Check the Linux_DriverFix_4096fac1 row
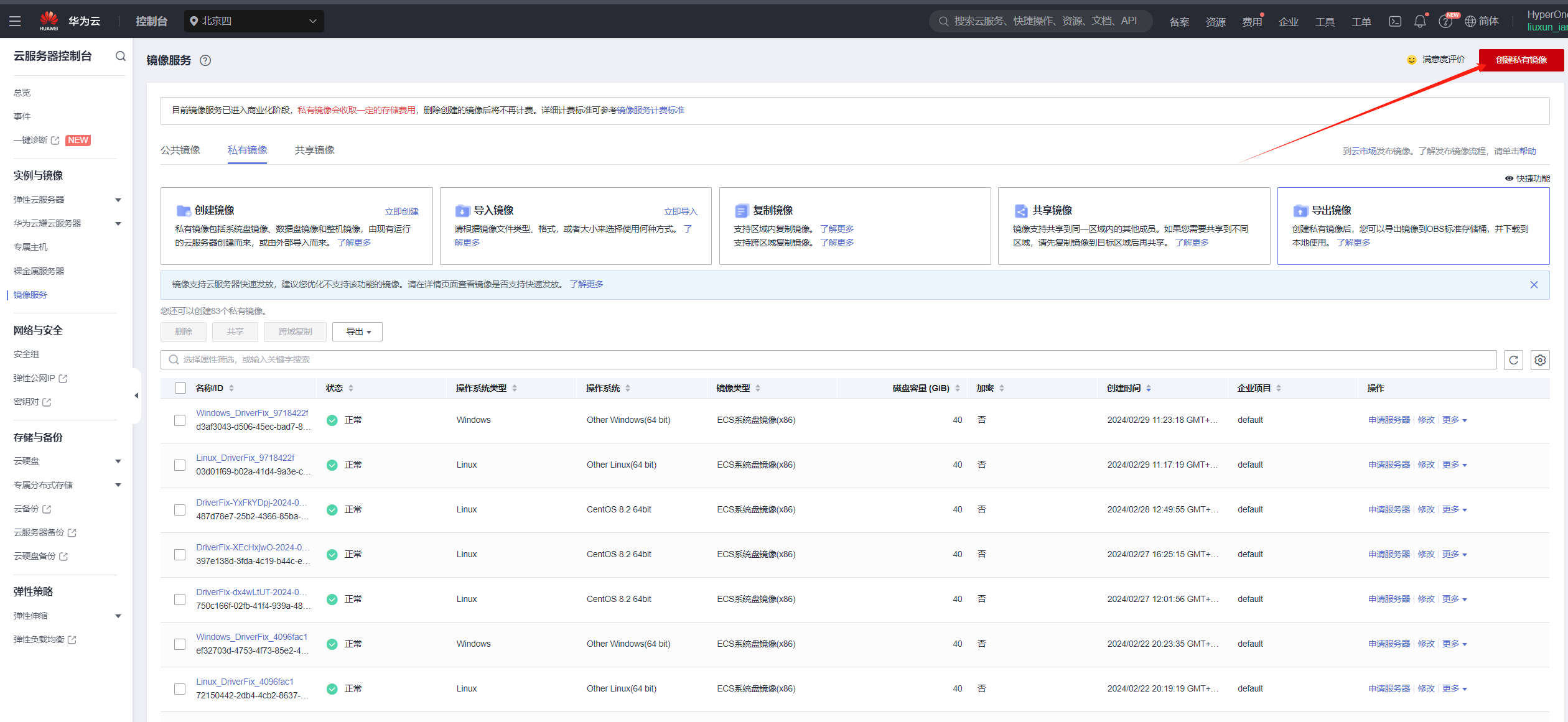1568x722 pixels. 180,689
